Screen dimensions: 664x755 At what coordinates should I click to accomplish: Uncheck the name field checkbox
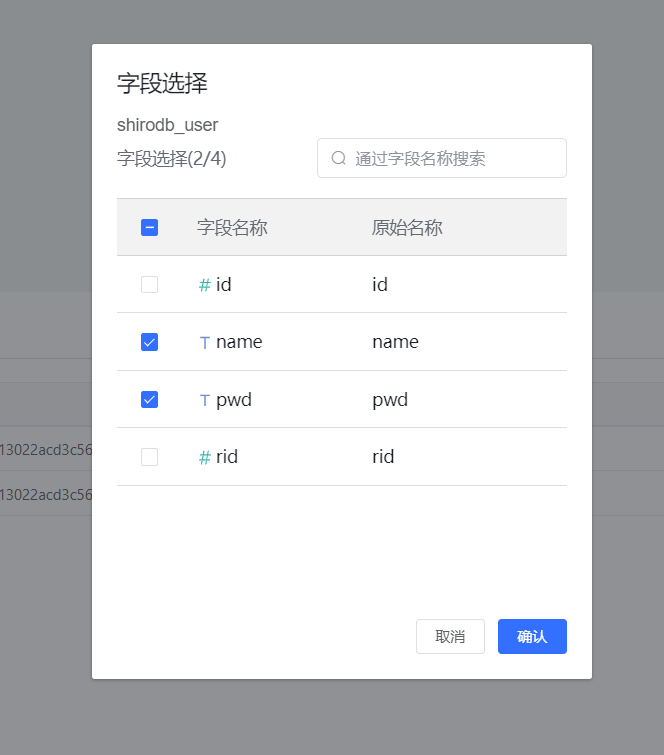pos(149,342)
